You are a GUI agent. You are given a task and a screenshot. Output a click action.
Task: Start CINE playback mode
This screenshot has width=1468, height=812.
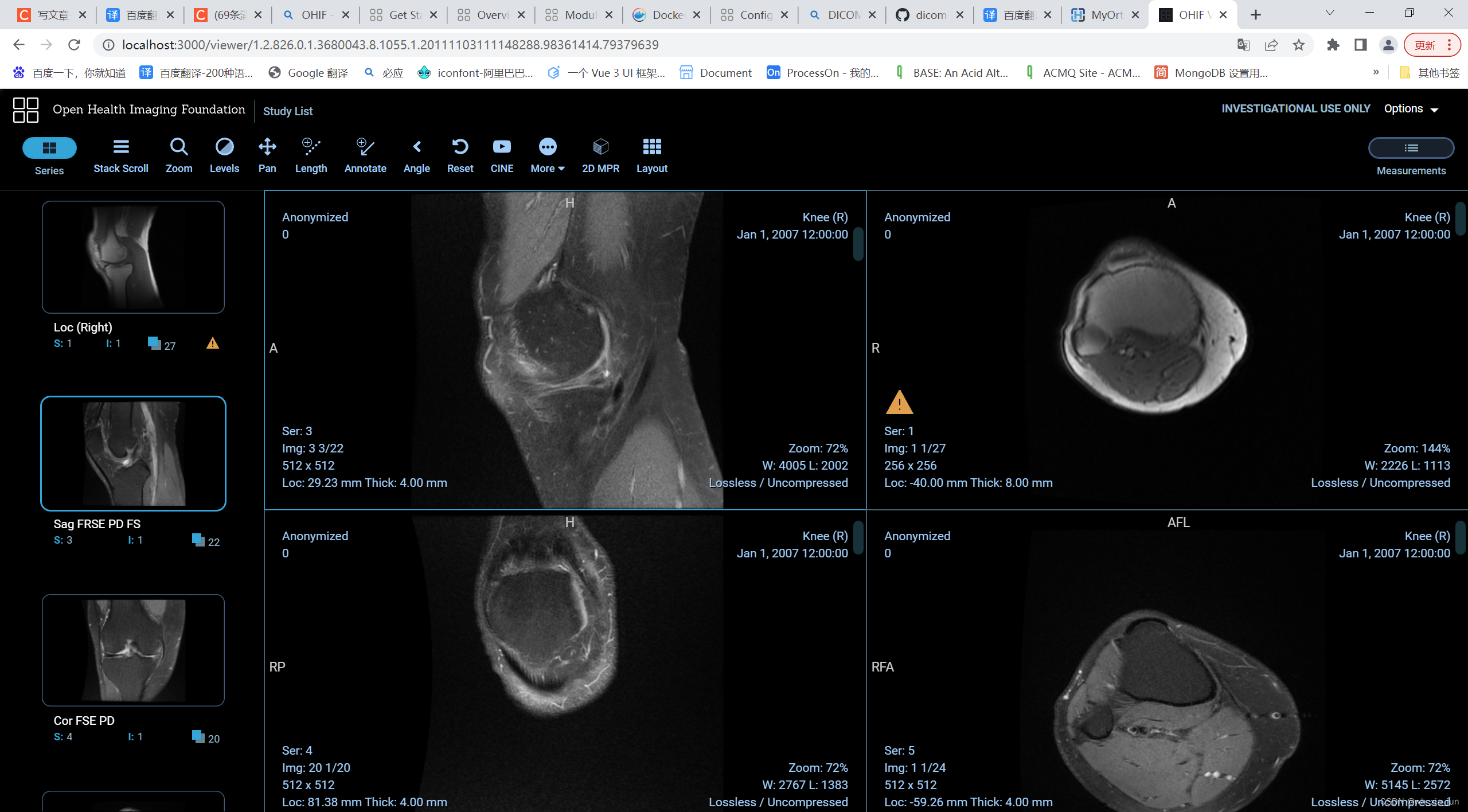tap(502, 154)
